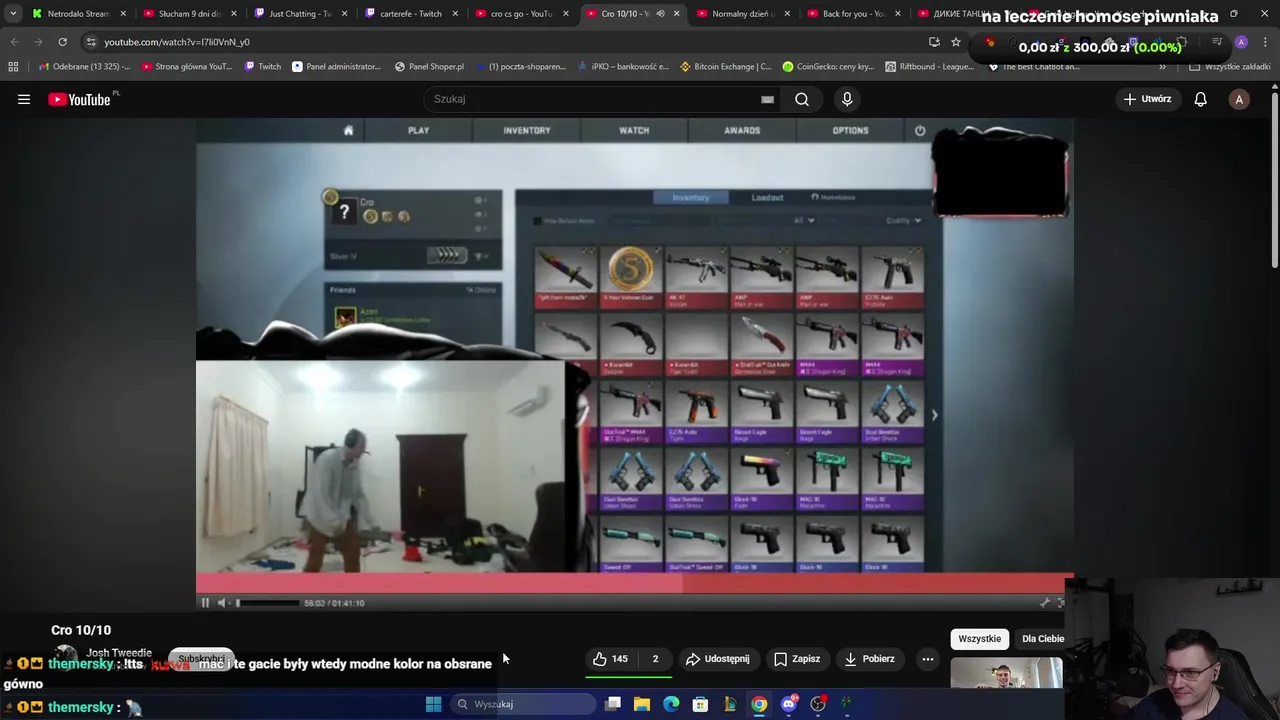Open the Twitch bookmark
1280x720 pixels.
(263, 67)
